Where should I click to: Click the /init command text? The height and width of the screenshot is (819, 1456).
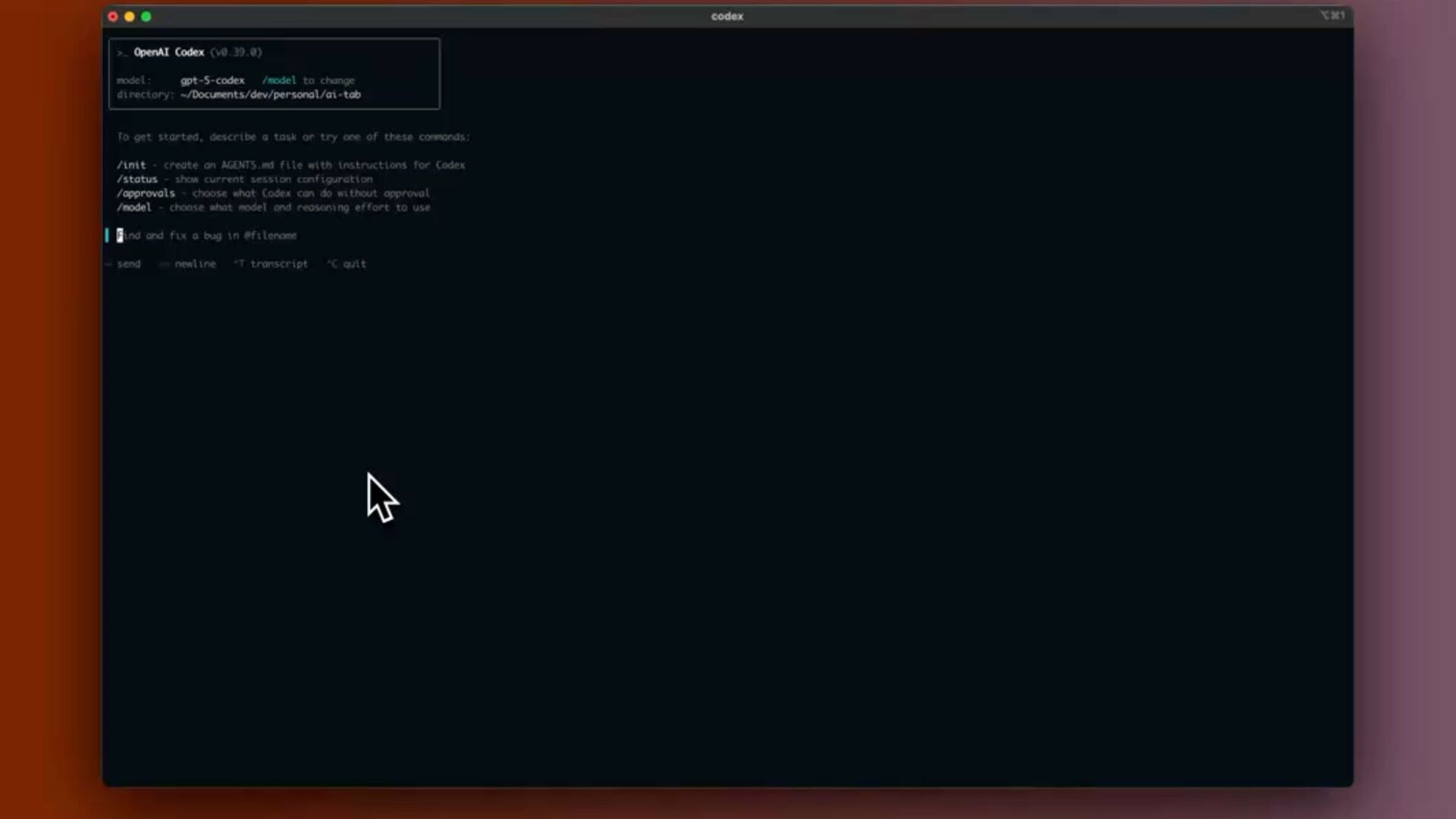[131, 165]
